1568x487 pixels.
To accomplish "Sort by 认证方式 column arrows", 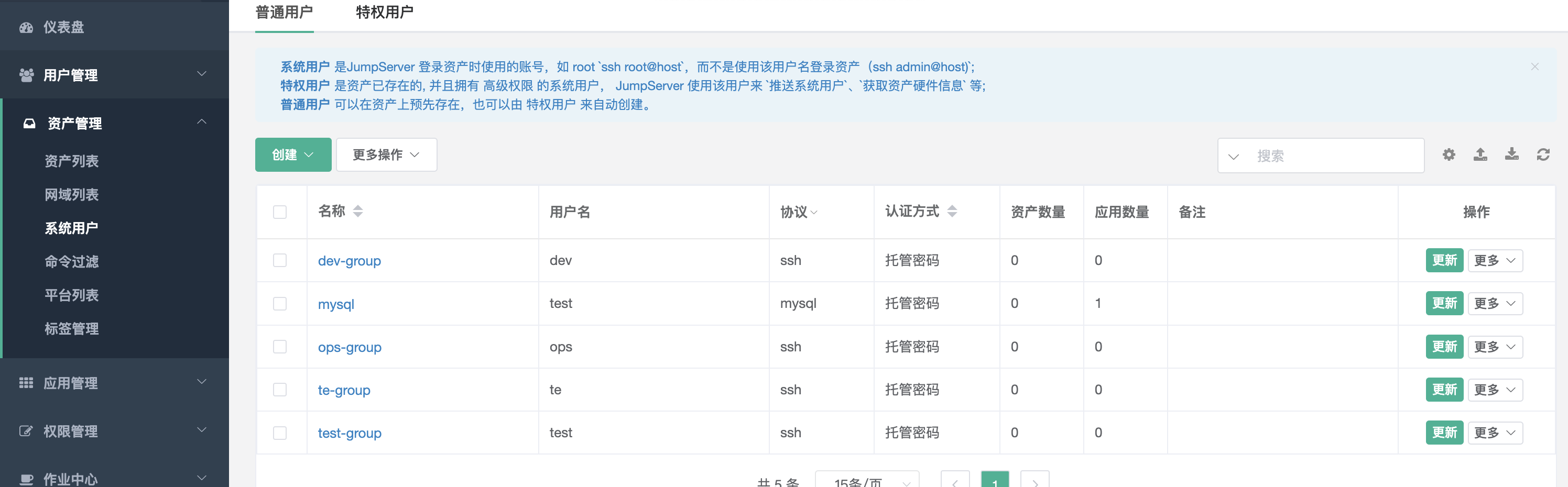I will click(952, 211).
